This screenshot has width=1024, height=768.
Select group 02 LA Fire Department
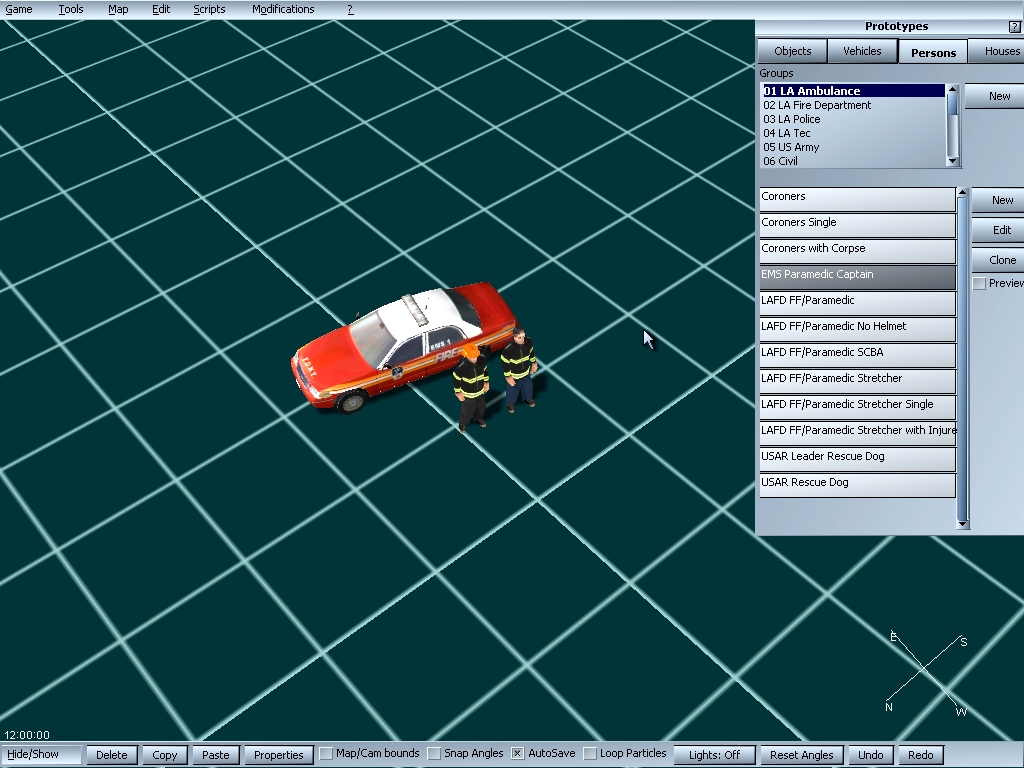853,105
